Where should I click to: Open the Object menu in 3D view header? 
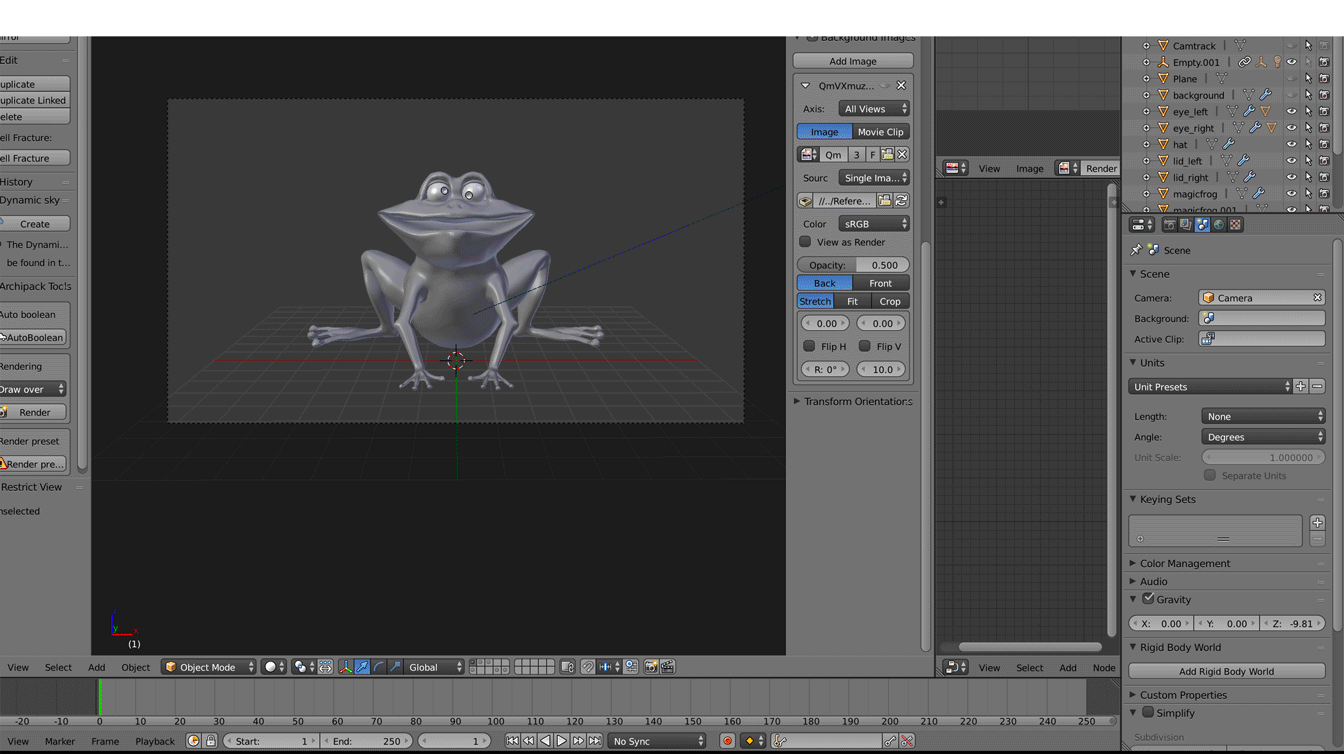coord(135,667)
